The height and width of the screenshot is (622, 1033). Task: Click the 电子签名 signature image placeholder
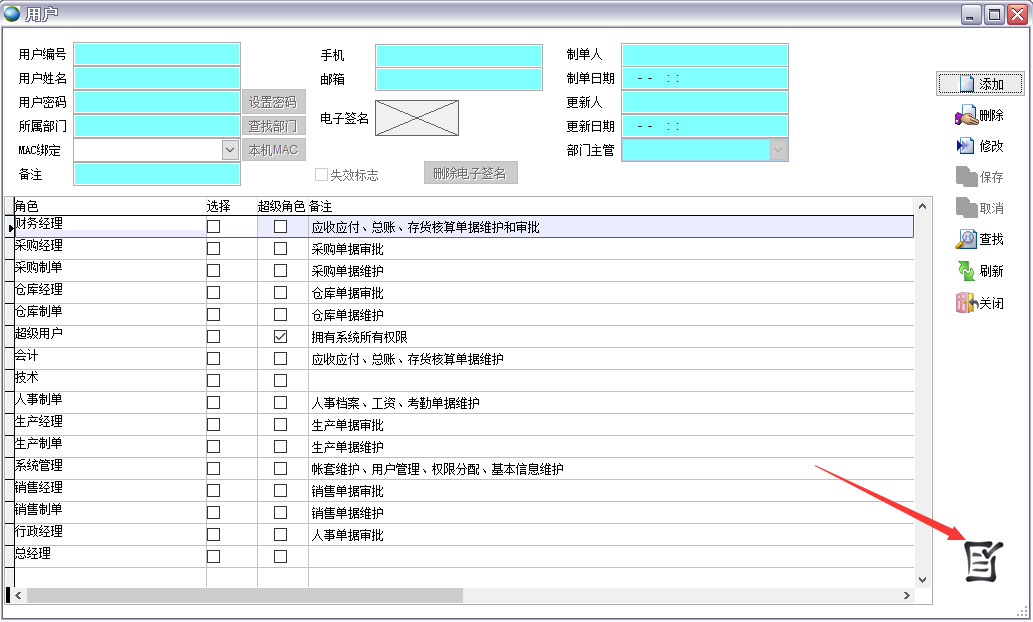click(417, 118)
